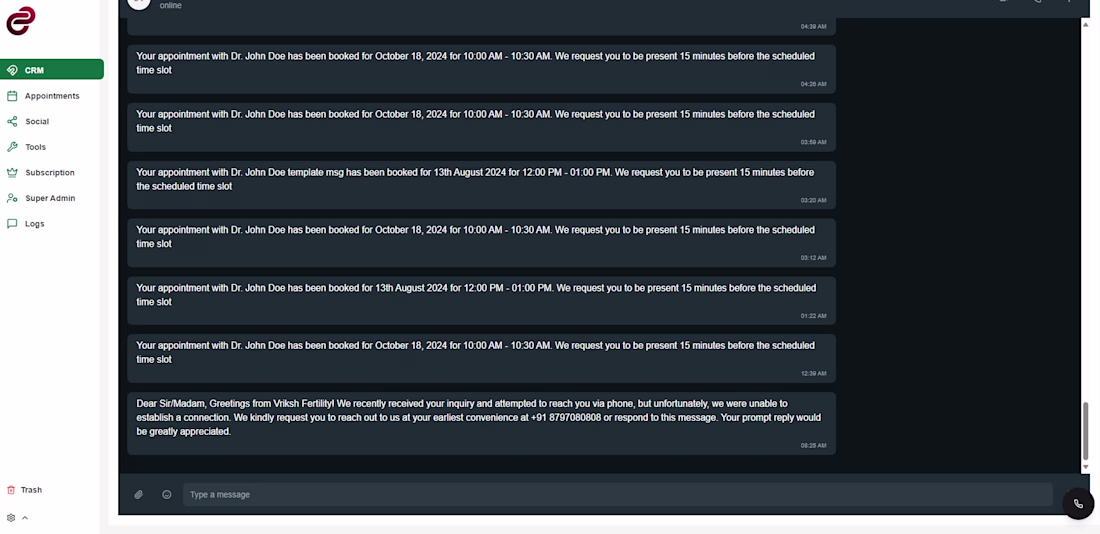
Task: Click the paperclip attachment icon
Action: [139, 495]
